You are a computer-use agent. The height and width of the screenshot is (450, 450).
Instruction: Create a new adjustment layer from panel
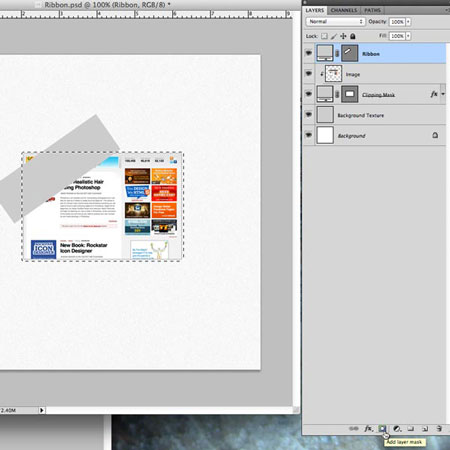pos(397,429)
